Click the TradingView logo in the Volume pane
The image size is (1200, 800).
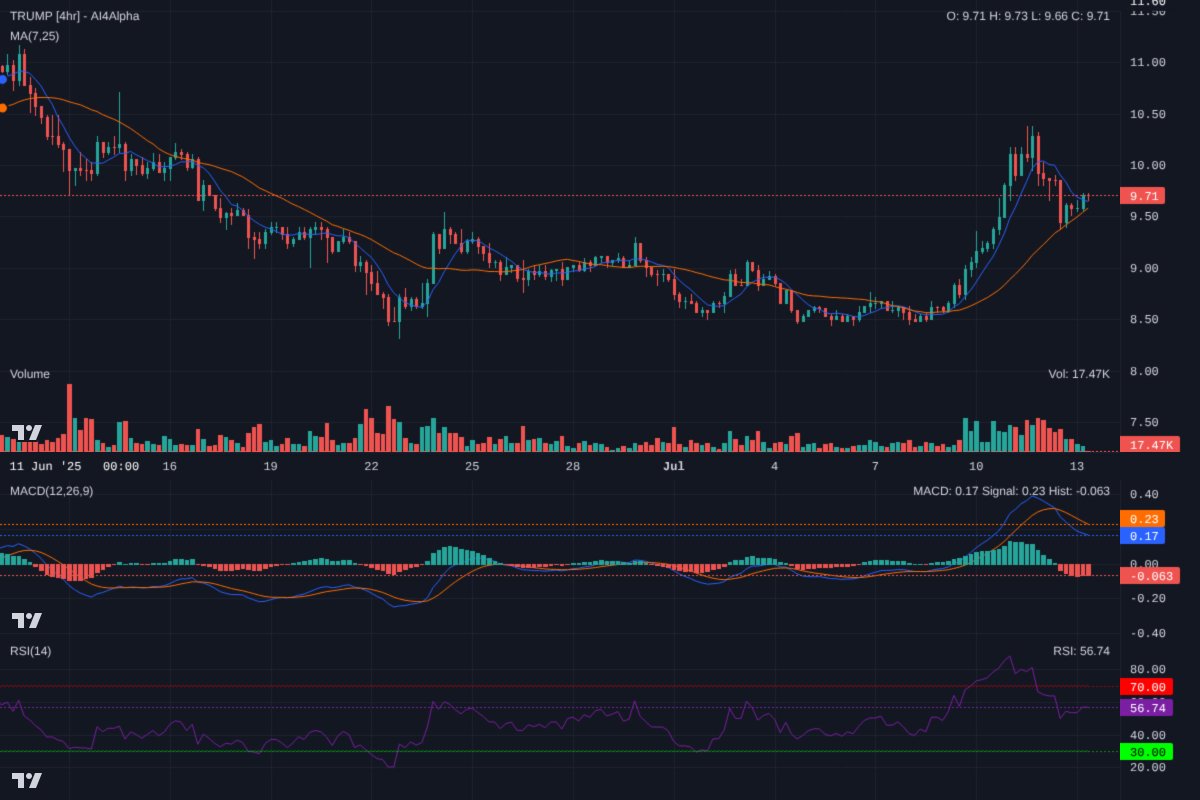pos(26,433)
